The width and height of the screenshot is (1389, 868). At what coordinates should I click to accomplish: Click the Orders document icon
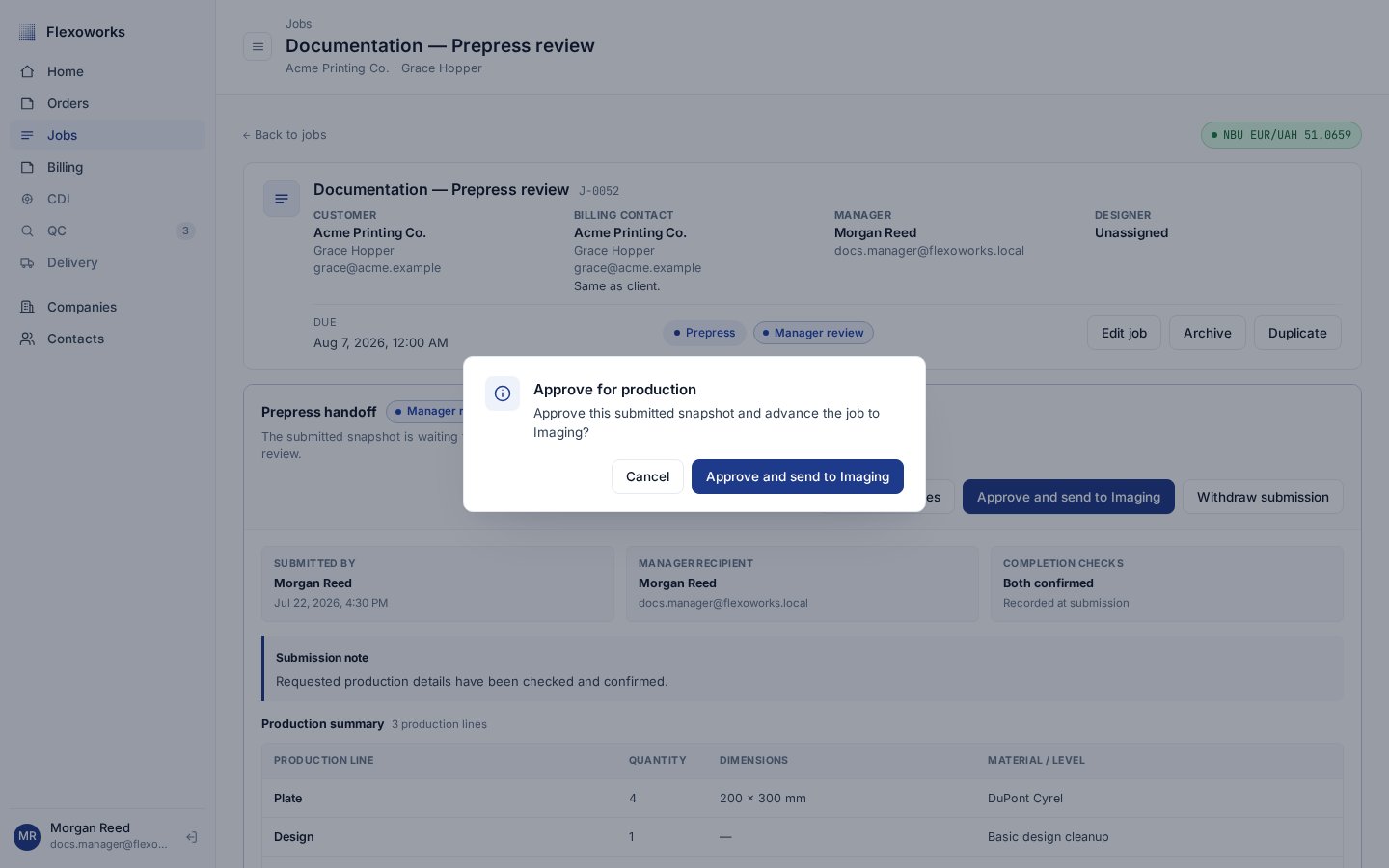point(27,103)
